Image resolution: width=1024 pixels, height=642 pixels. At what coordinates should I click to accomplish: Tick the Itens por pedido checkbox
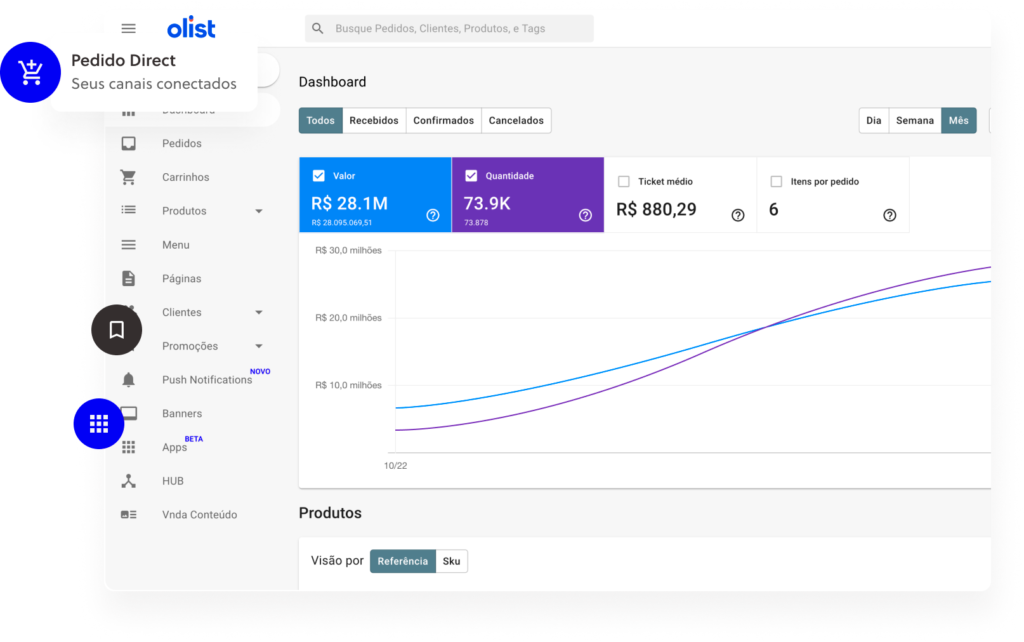(x=776, y=182)
